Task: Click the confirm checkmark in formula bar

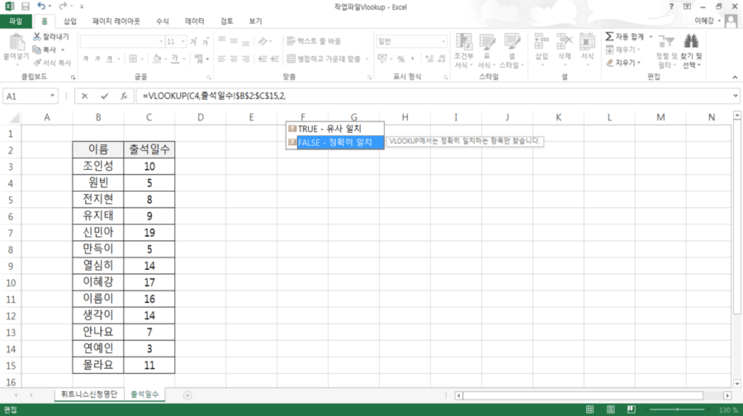Action: coord(104,96)
